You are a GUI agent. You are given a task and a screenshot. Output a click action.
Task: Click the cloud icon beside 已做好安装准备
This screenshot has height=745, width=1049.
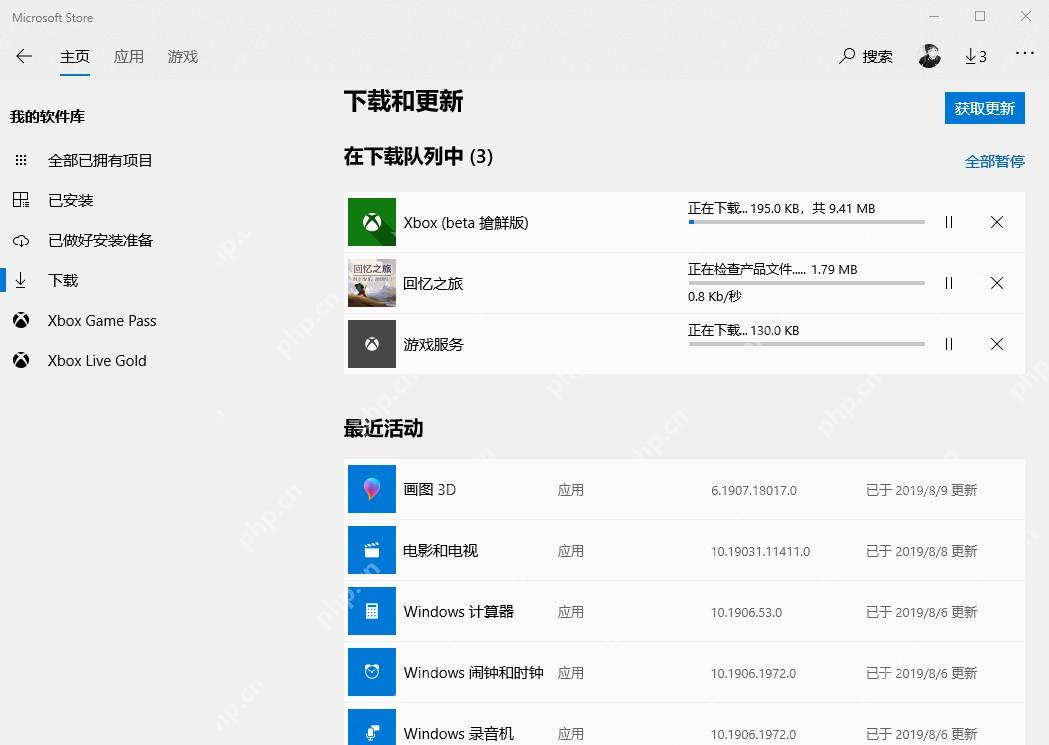21,241
